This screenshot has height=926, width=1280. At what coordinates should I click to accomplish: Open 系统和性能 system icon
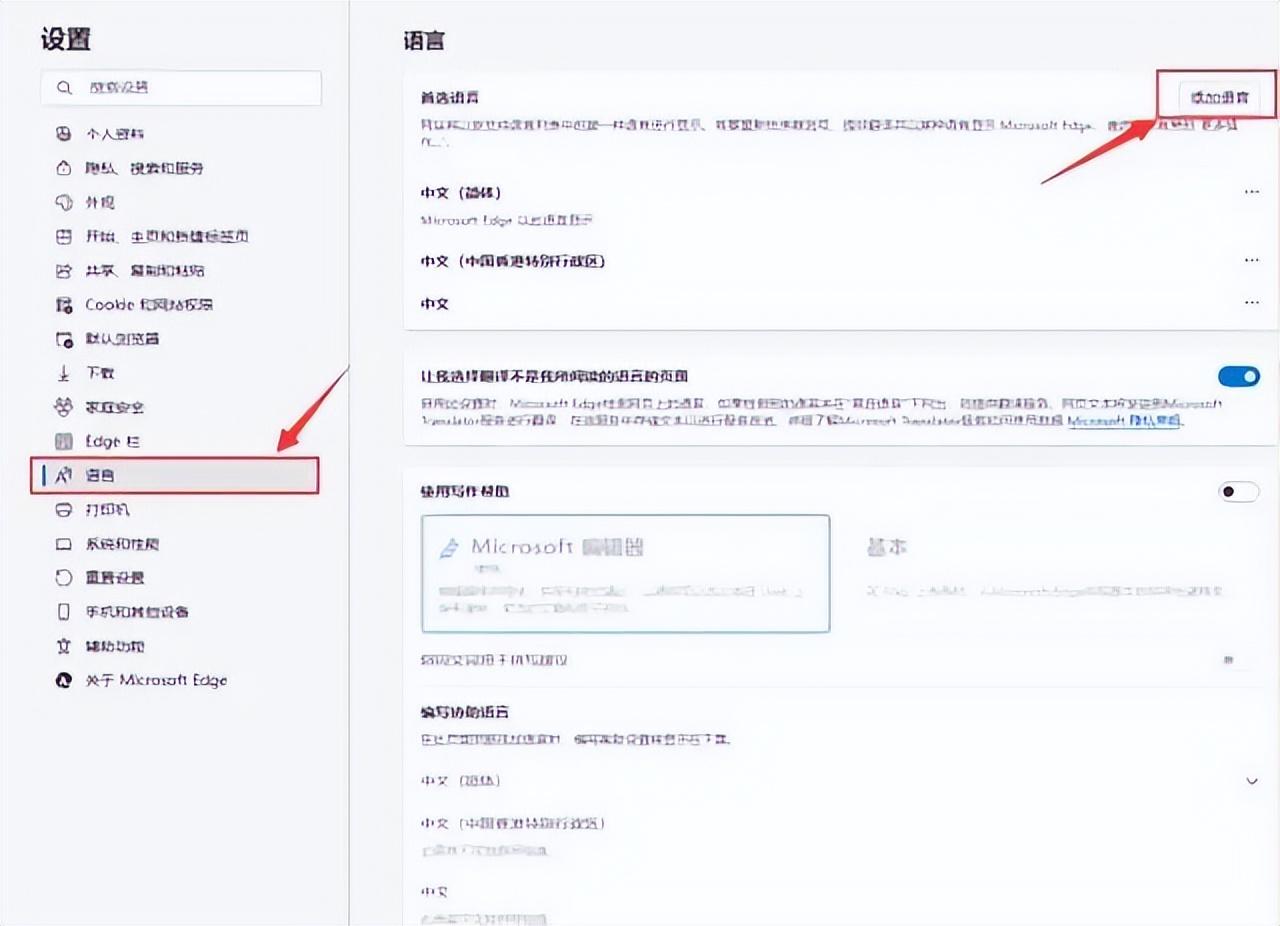[64, 544]
